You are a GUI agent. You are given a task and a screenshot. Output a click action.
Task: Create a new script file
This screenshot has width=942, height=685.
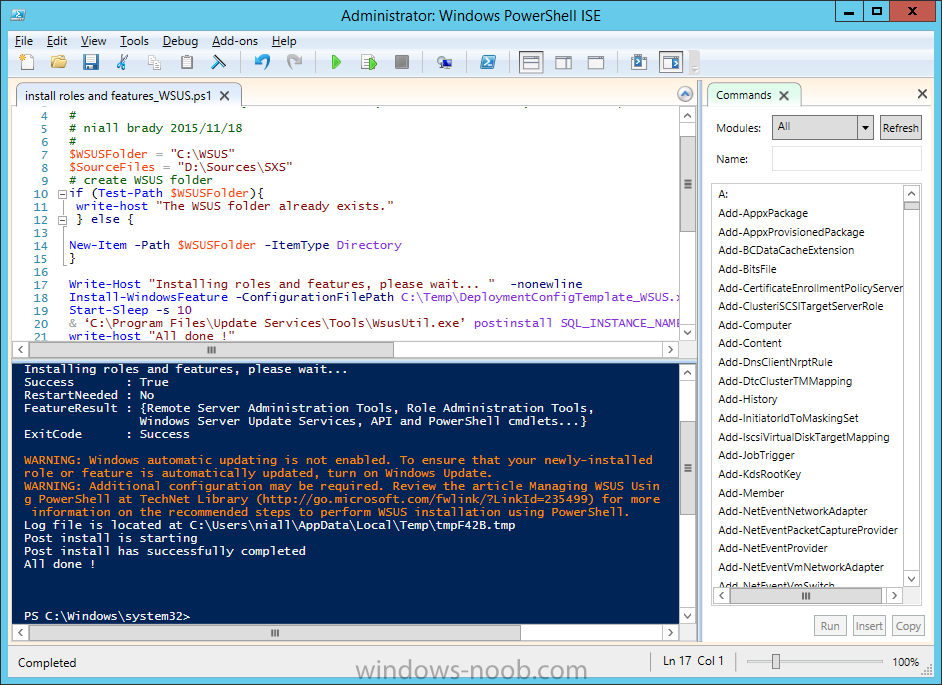(26, 62)
